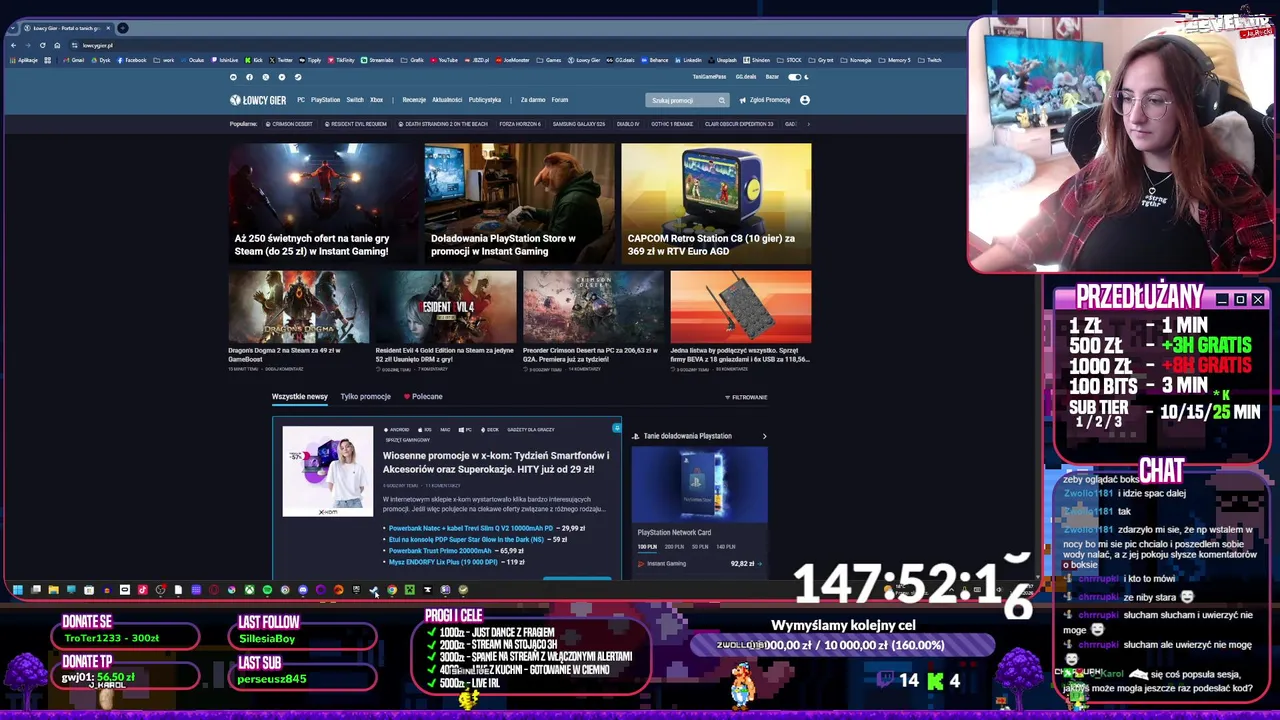Open Wiosenne promocje w x-kom headline

496,462
